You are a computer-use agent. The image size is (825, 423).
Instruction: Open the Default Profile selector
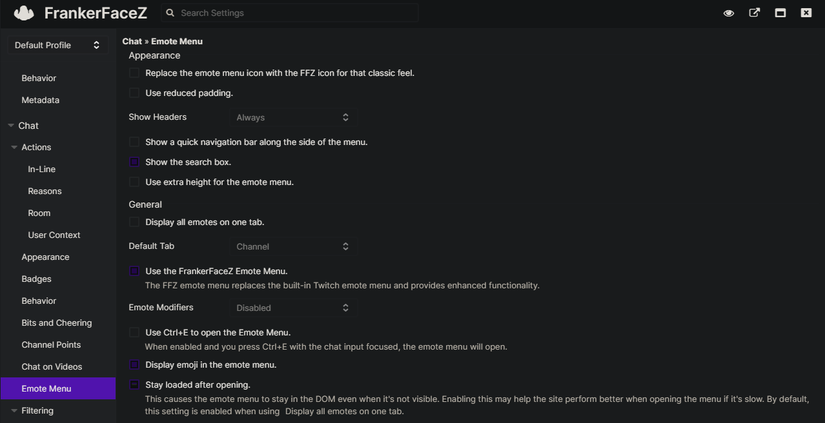click(x=57, y=45)
